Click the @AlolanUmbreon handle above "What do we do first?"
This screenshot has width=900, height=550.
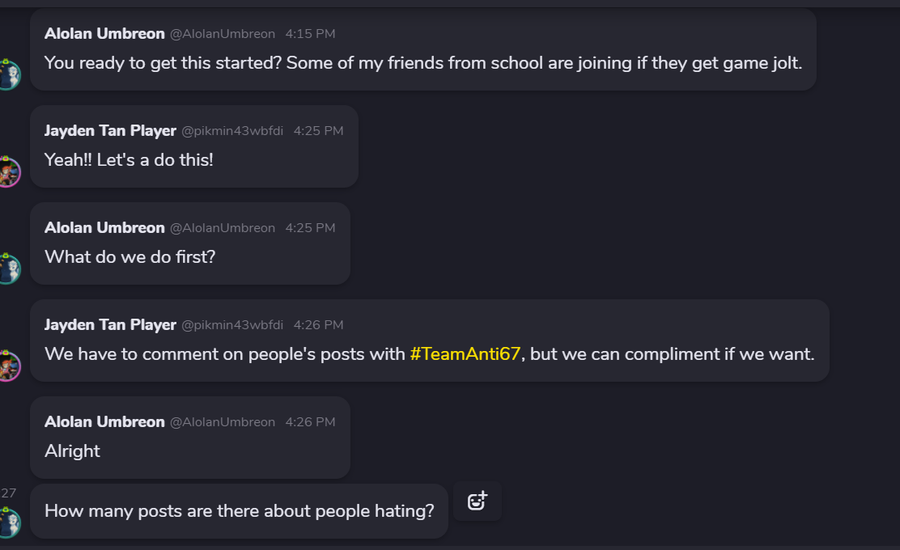[x=222, y=228]
